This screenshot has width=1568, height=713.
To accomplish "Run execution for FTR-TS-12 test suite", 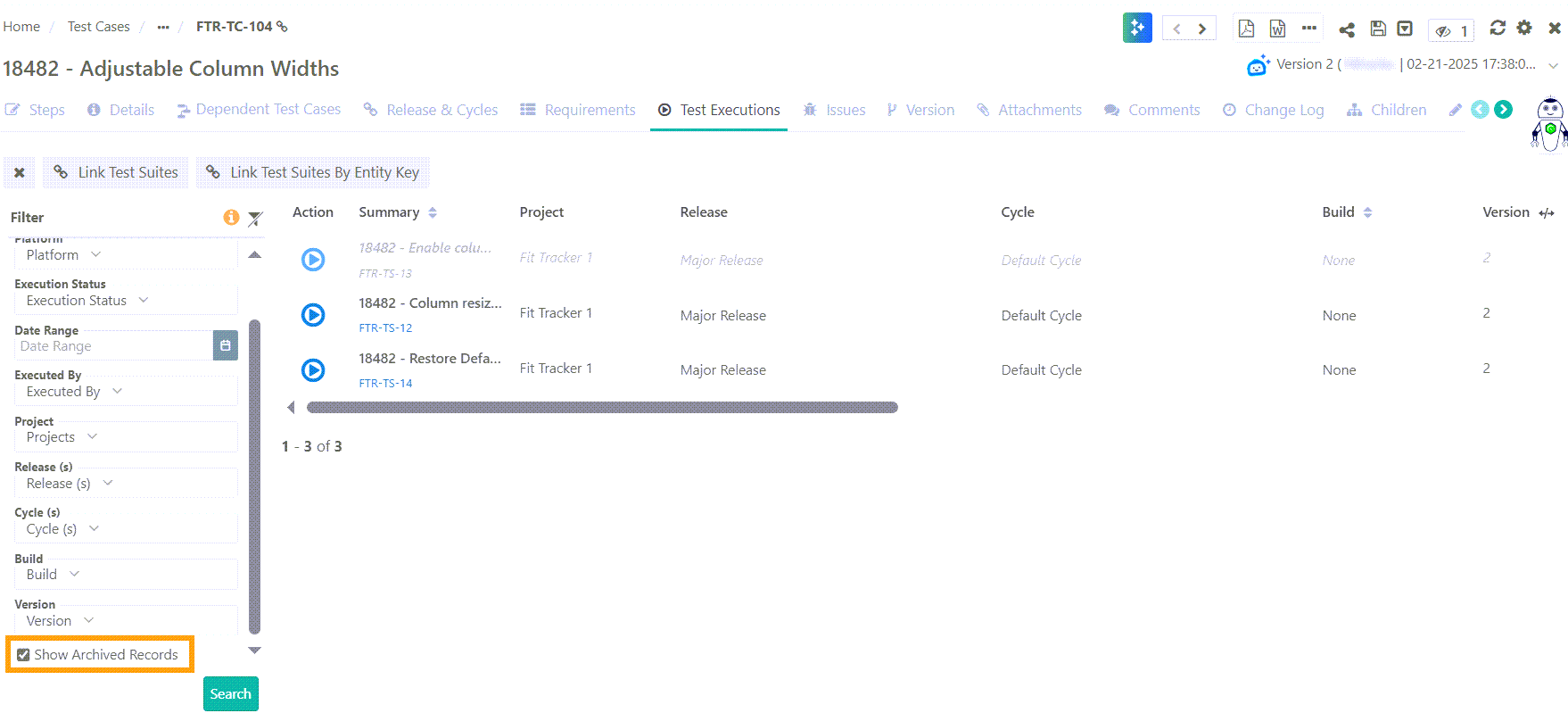I will pos(313,315).
